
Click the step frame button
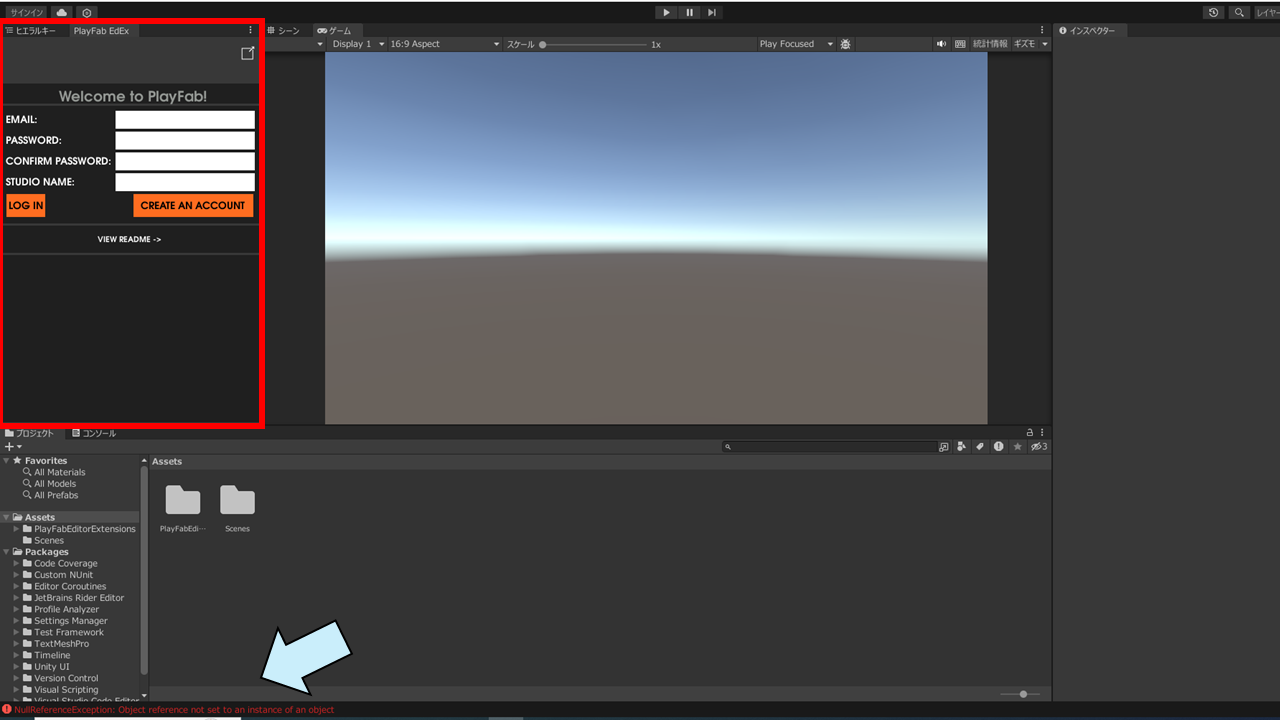[712, 12]
